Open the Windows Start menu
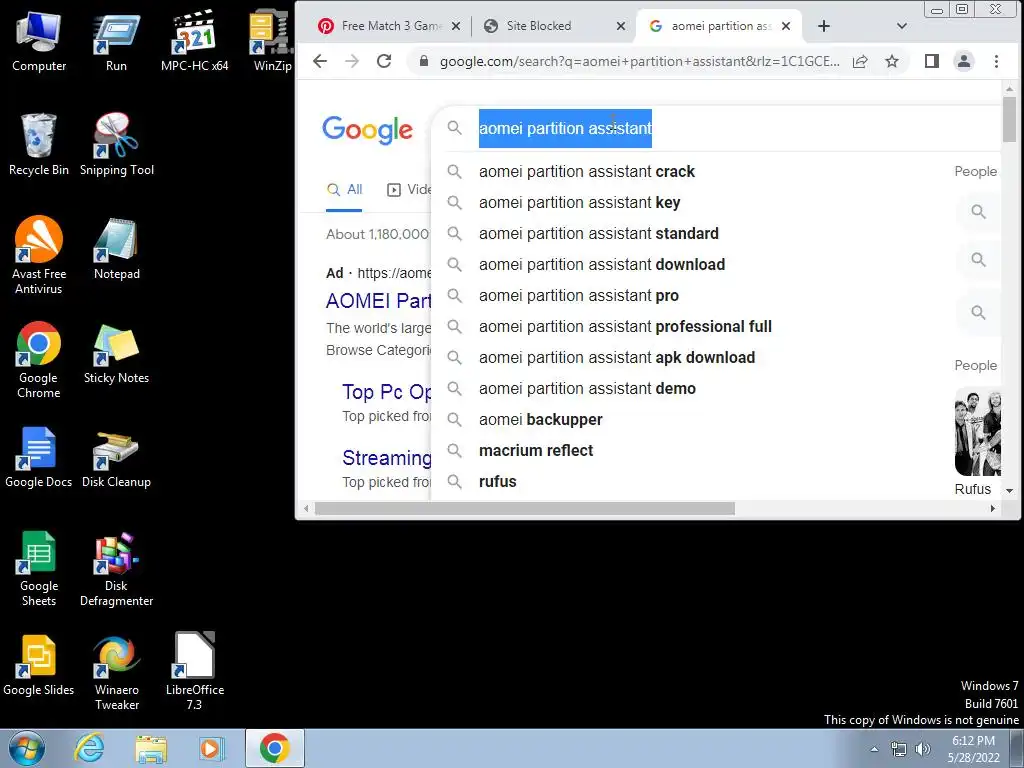The image size is (1024, 768). [27, 748]
